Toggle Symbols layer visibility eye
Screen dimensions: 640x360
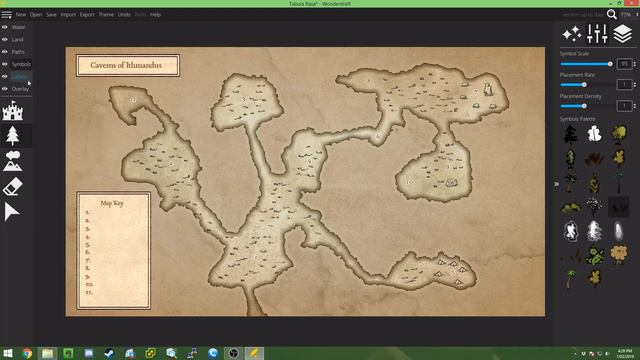pos(4,64)
